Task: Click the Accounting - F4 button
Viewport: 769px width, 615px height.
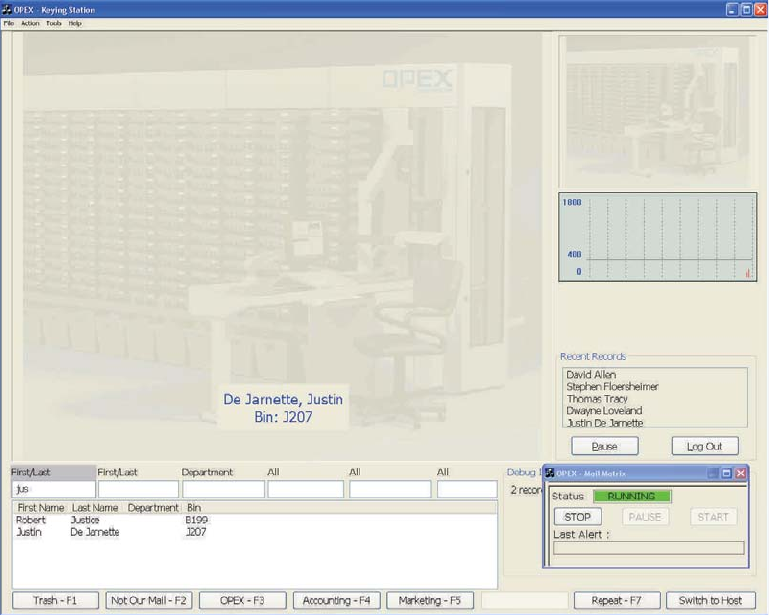Action: [x=336, y=600]
